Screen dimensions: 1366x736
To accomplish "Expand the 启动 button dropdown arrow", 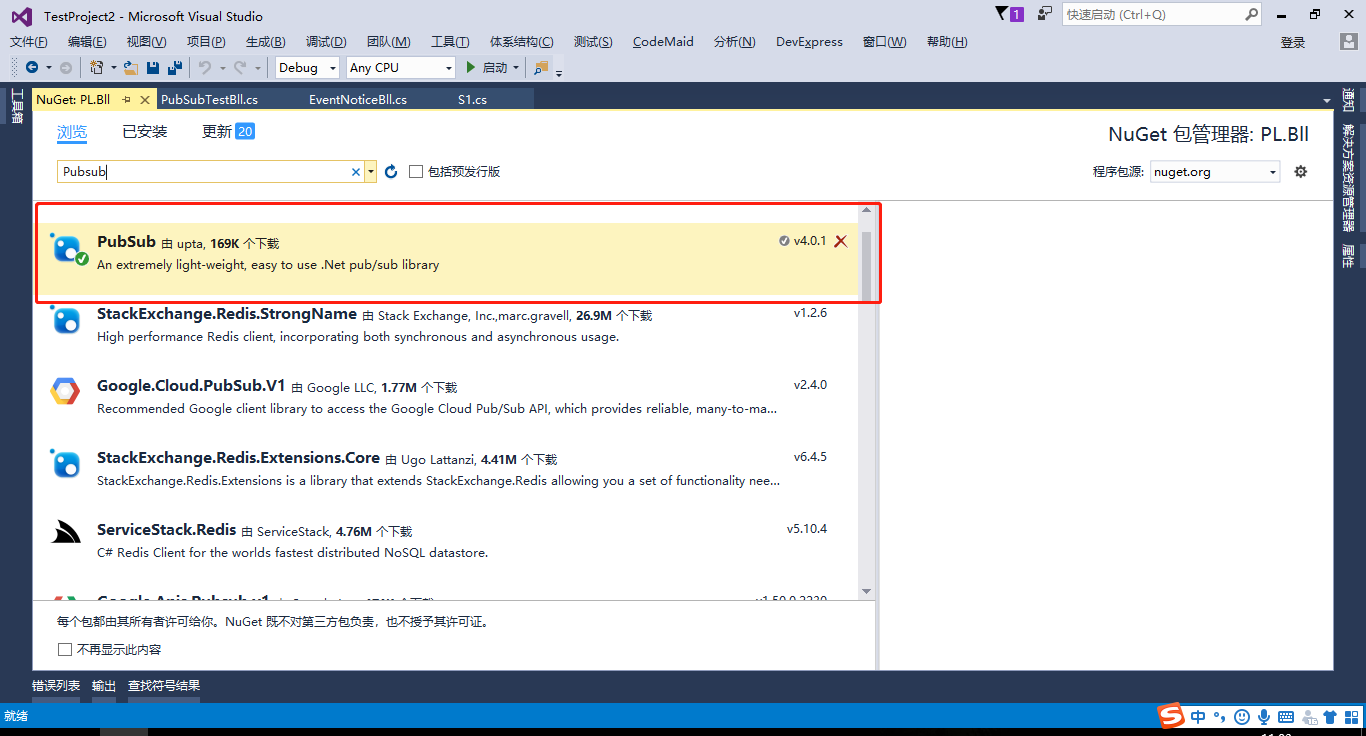I will coord(516,67).
